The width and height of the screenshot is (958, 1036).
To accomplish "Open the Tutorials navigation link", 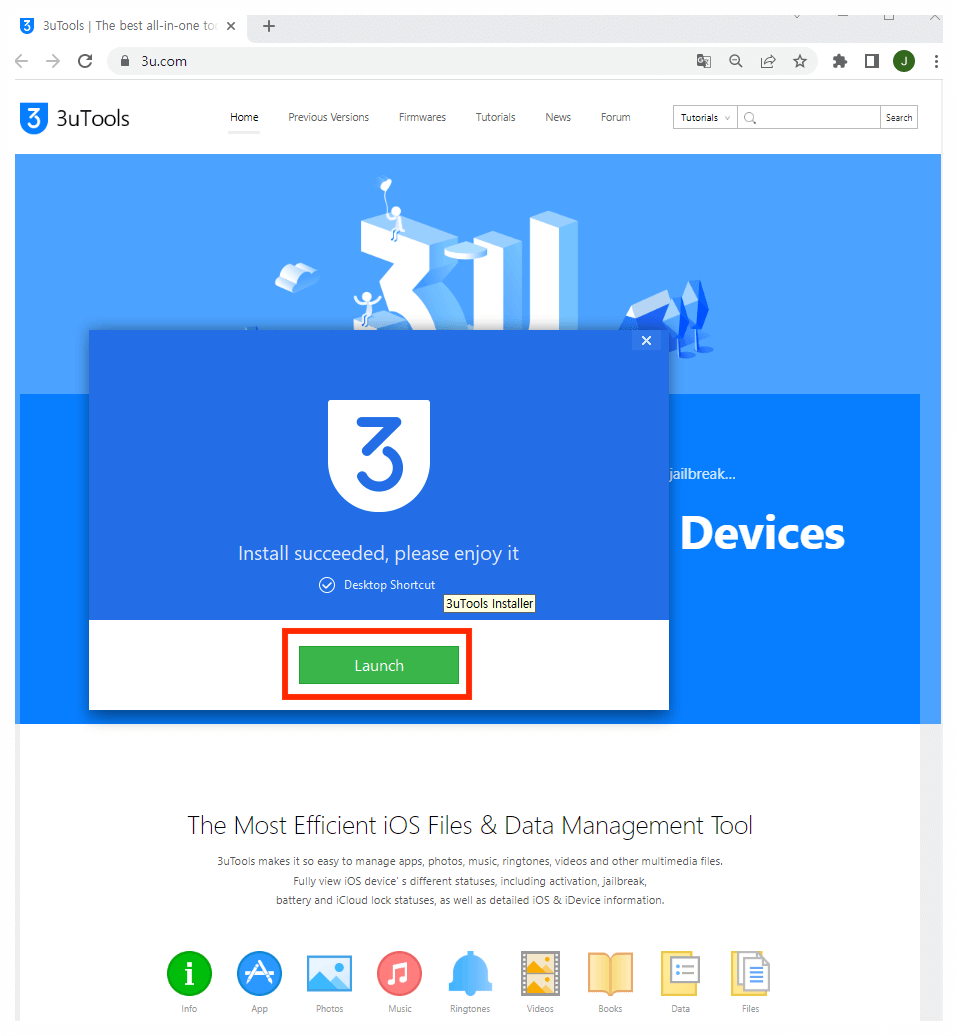I will click(496, 117).
